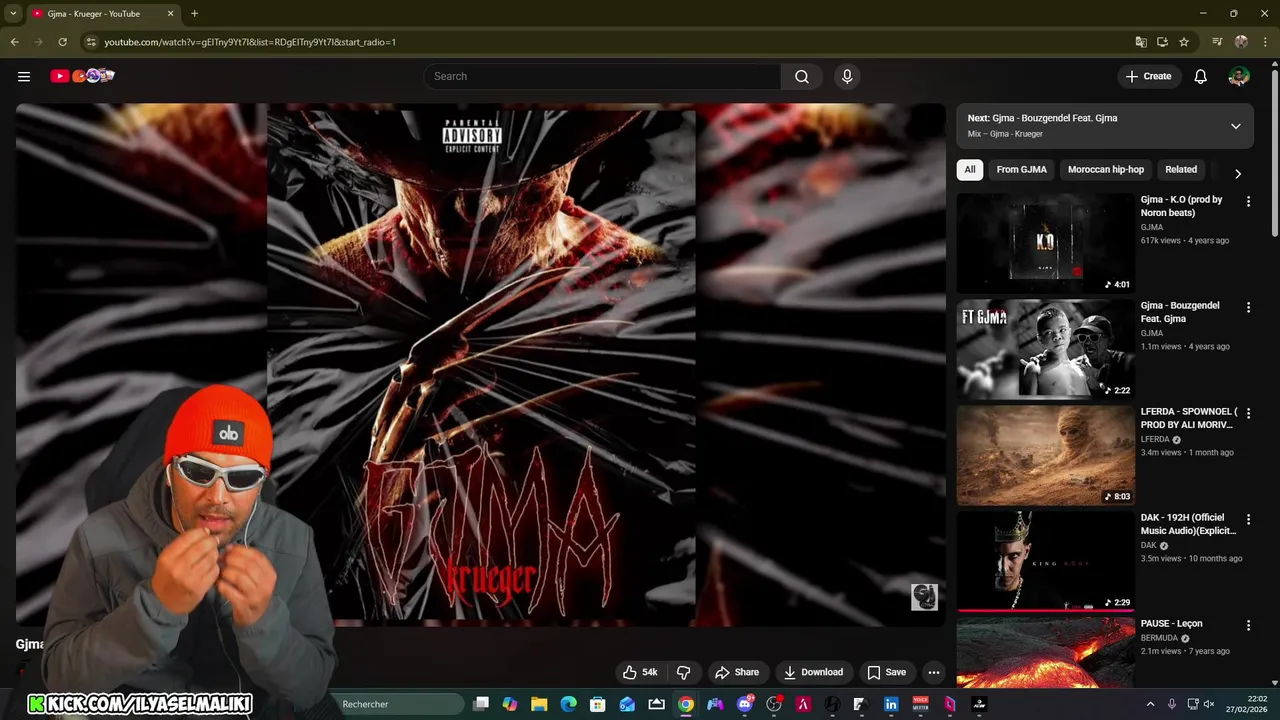The height and width of the screenshot is (720, 1280).
Task: Download the video
Action: (x=813, y=672)
